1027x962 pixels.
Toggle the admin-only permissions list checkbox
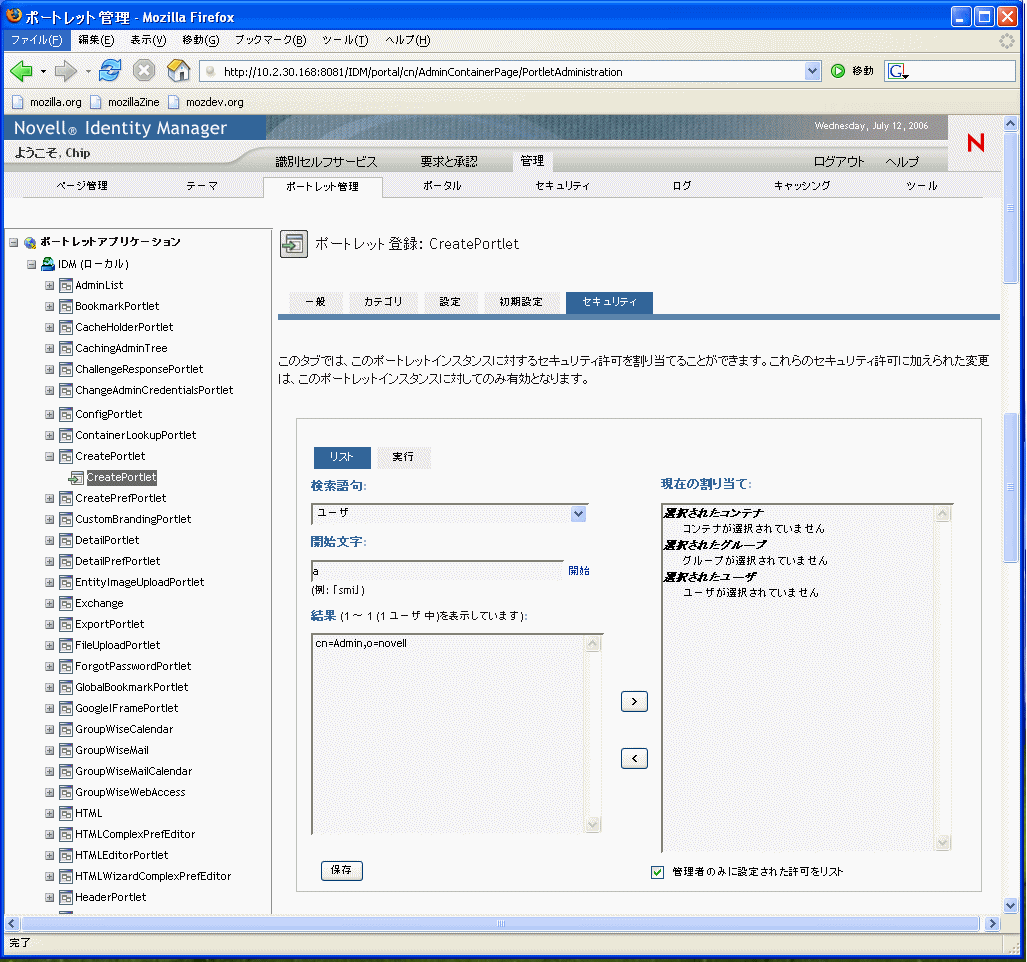(x=657, y=872)
